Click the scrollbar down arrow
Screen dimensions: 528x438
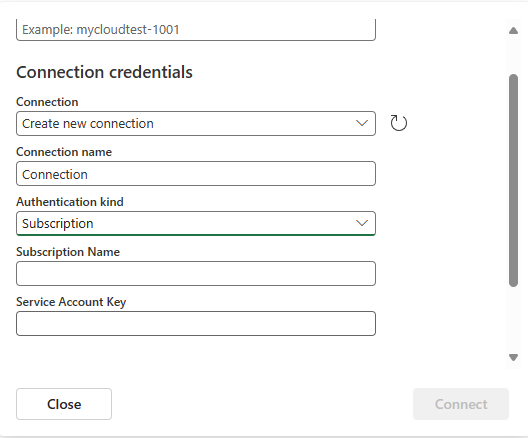tap(513, 357)
